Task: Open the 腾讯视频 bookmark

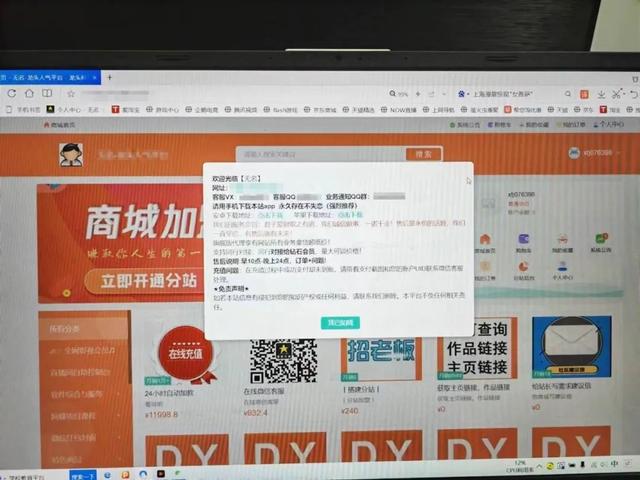Action: click(x=241, y=109)
